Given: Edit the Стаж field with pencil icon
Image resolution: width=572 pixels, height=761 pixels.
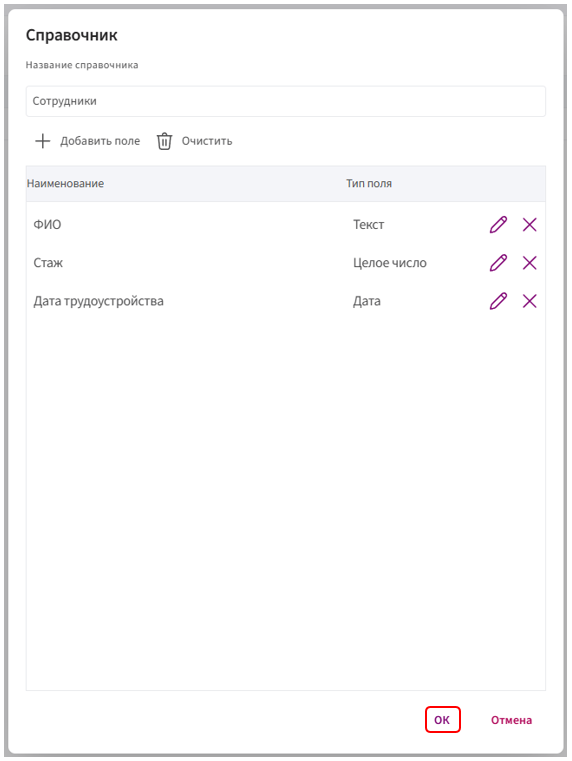Looking at the screenshot, I should pos(498,263).
